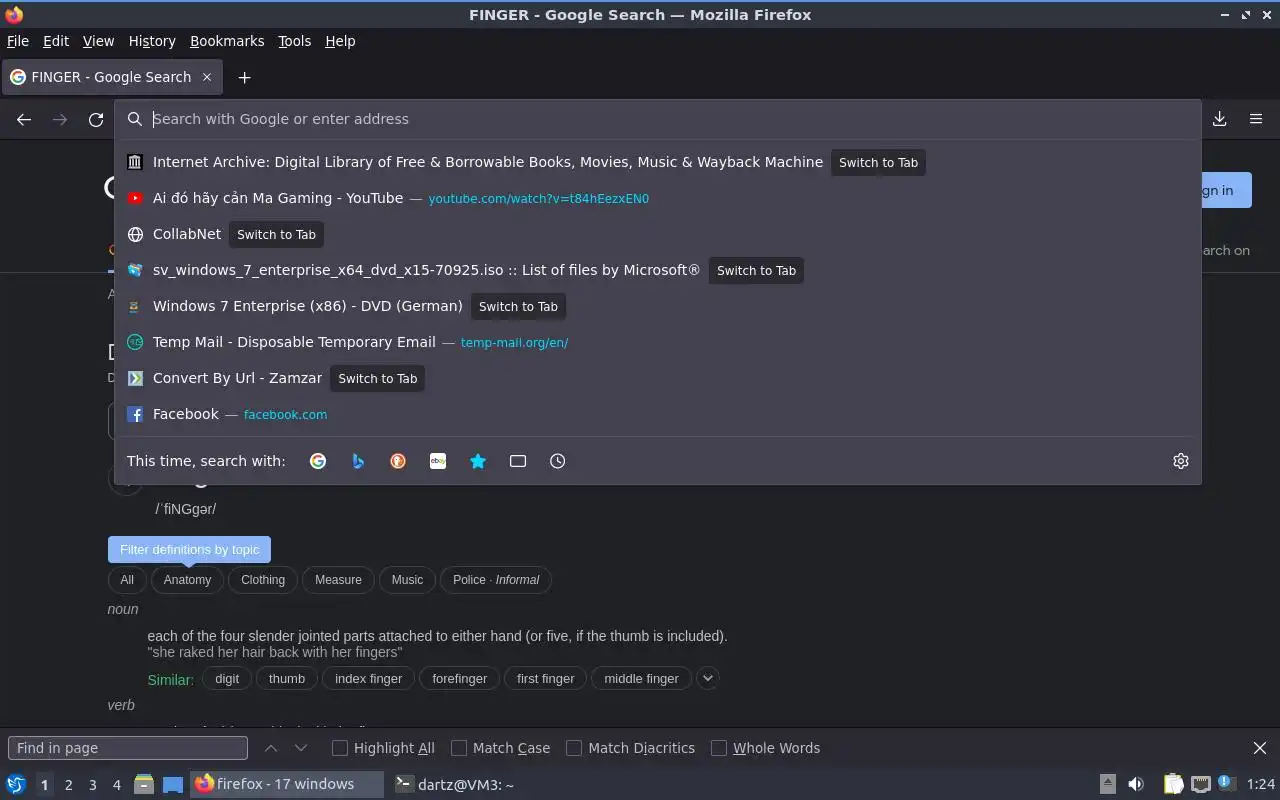Open a new tab

(244, 77)
